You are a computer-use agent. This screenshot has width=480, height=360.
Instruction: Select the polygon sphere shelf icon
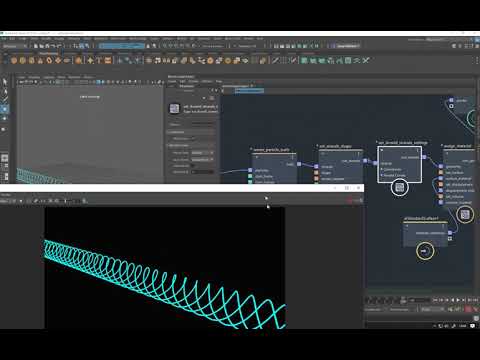[14, 60]
